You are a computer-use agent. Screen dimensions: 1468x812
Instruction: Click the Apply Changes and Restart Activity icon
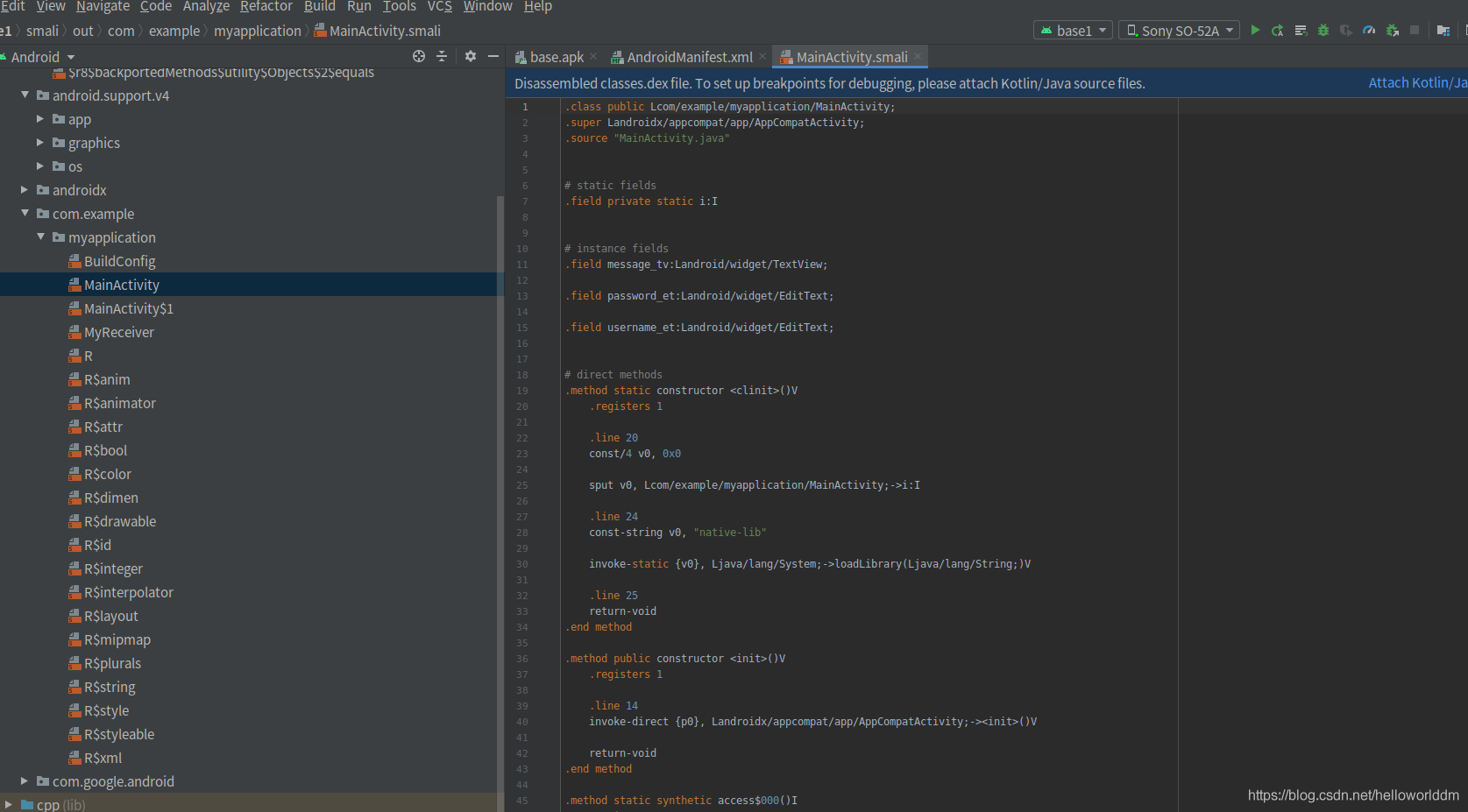click(1278, 31)
